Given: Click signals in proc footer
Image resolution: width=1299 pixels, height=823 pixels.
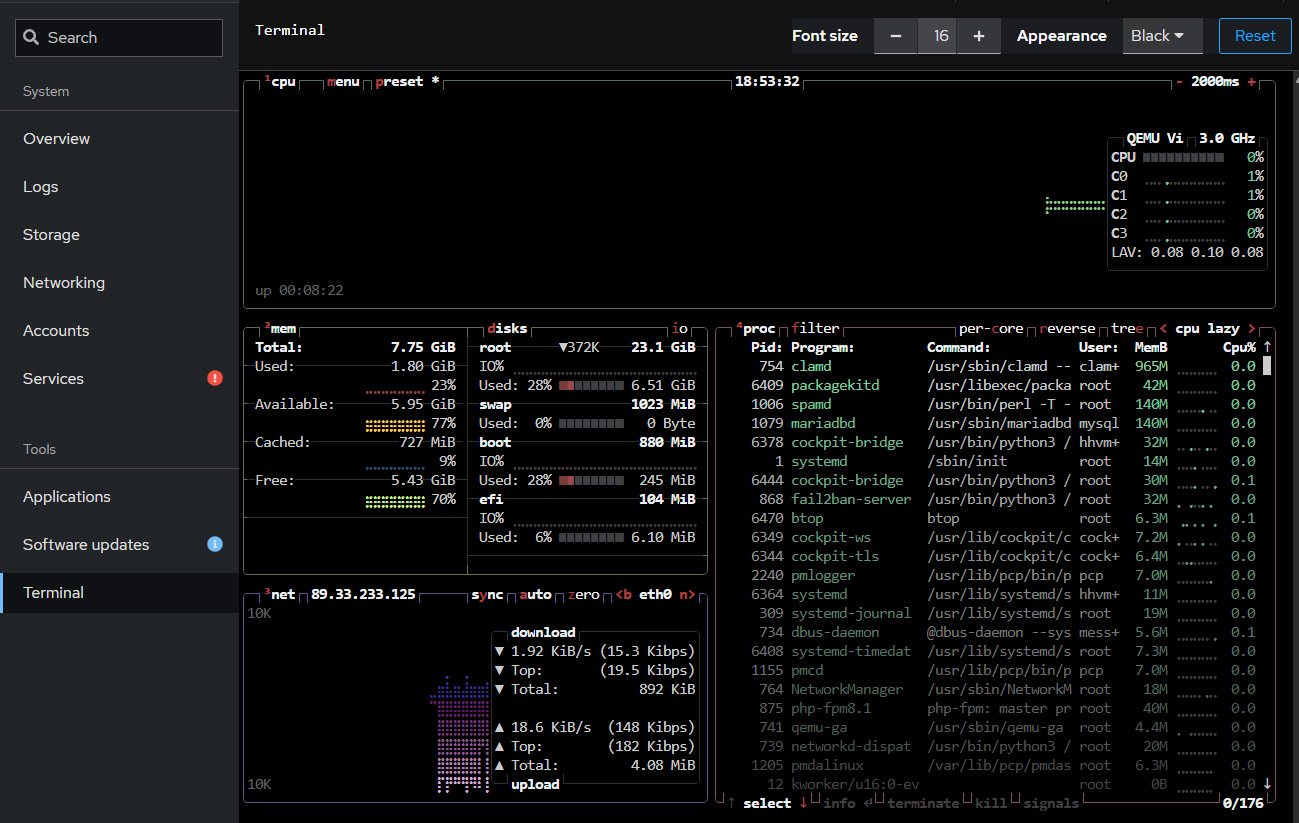Looking at the screenshot, I should (1051, 803).
